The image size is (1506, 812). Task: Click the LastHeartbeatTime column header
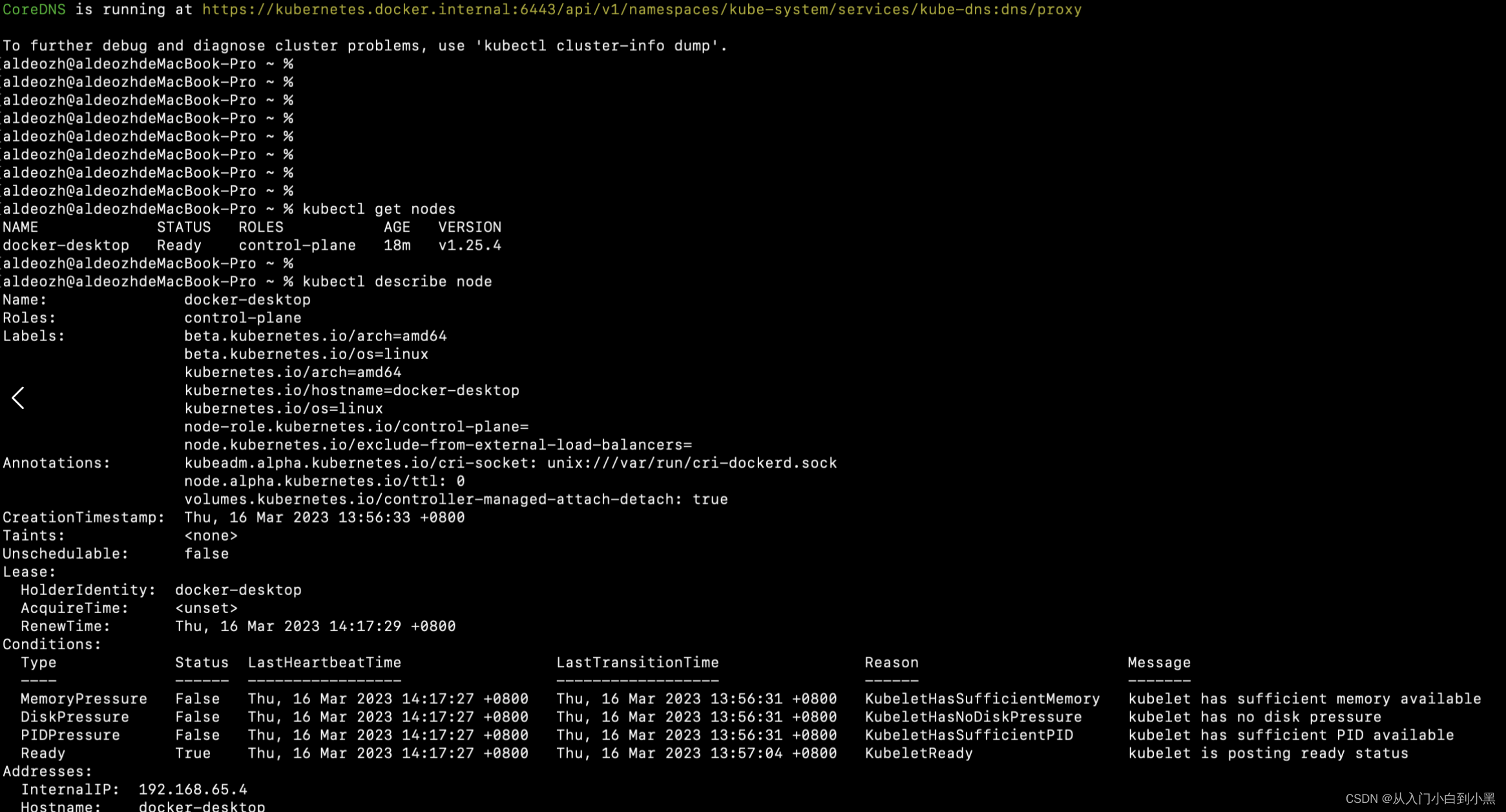click(x=324, y=663)
